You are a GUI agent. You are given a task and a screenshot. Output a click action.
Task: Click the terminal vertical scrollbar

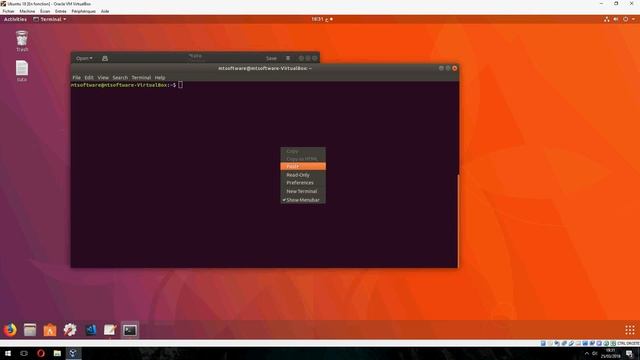pos(458,220)
